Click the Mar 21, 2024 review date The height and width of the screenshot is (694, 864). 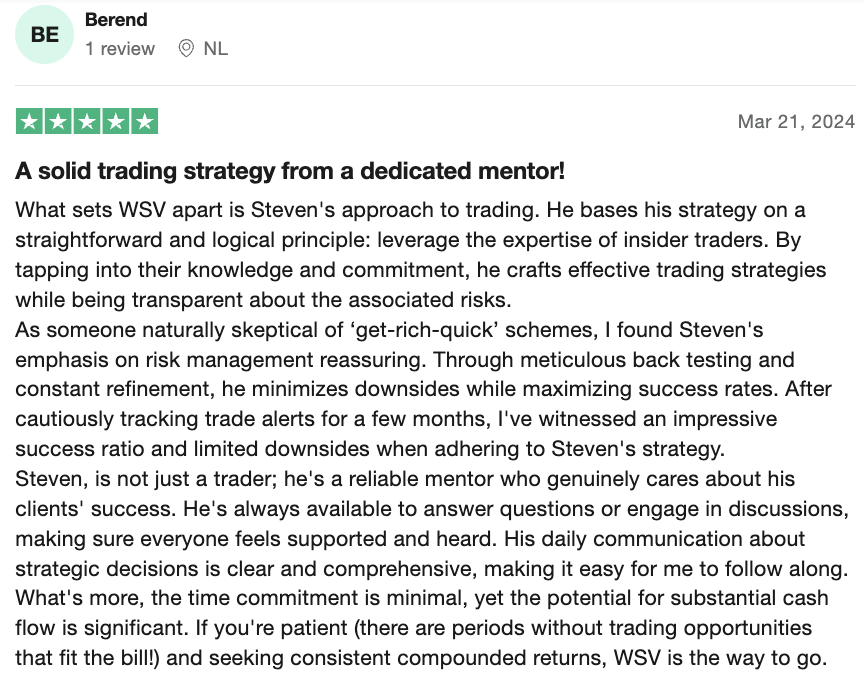point(796,121)
